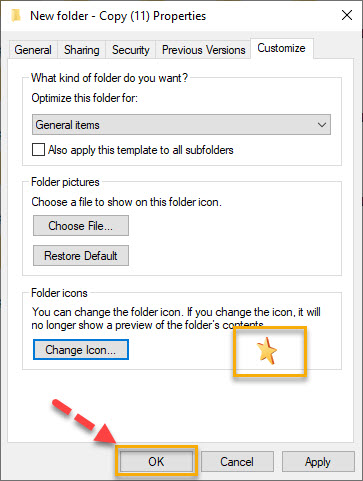Click Restore Default button
Screen dimensions: 363x481
coord(81,256)
